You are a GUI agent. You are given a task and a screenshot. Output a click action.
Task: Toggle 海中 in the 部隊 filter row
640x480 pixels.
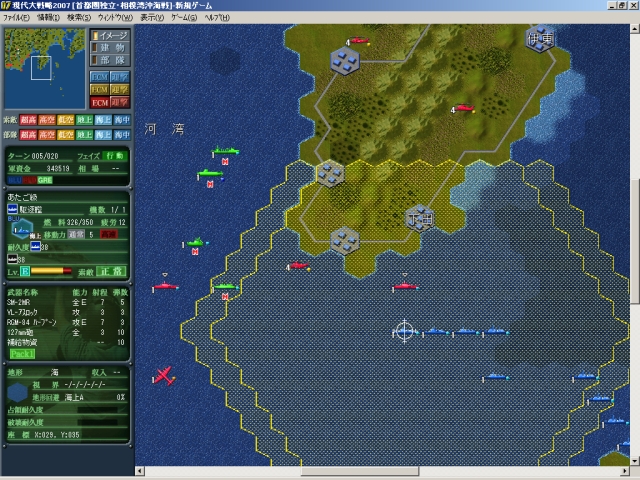coord(122,134)
